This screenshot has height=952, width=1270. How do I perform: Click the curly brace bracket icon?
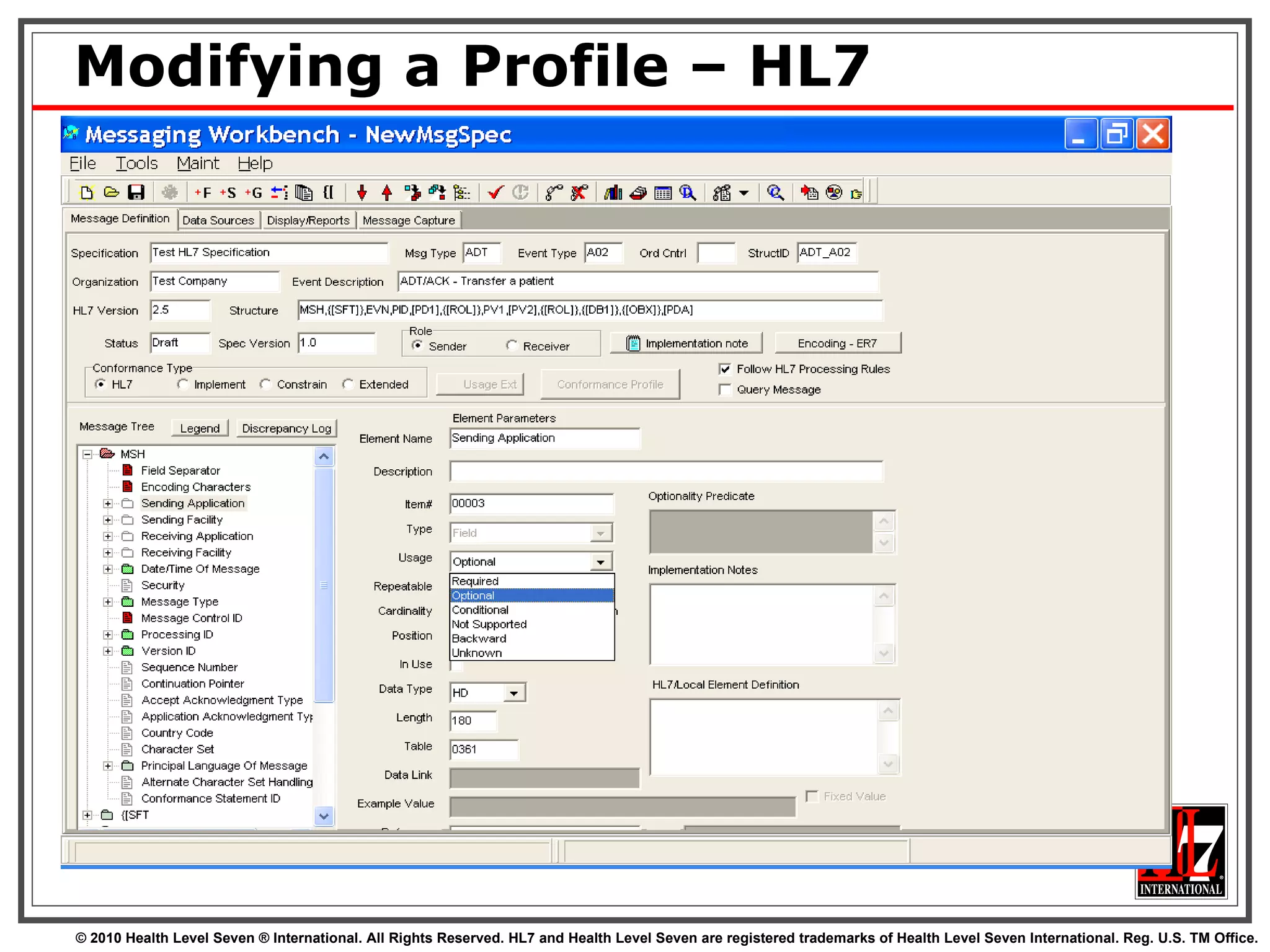329,193
